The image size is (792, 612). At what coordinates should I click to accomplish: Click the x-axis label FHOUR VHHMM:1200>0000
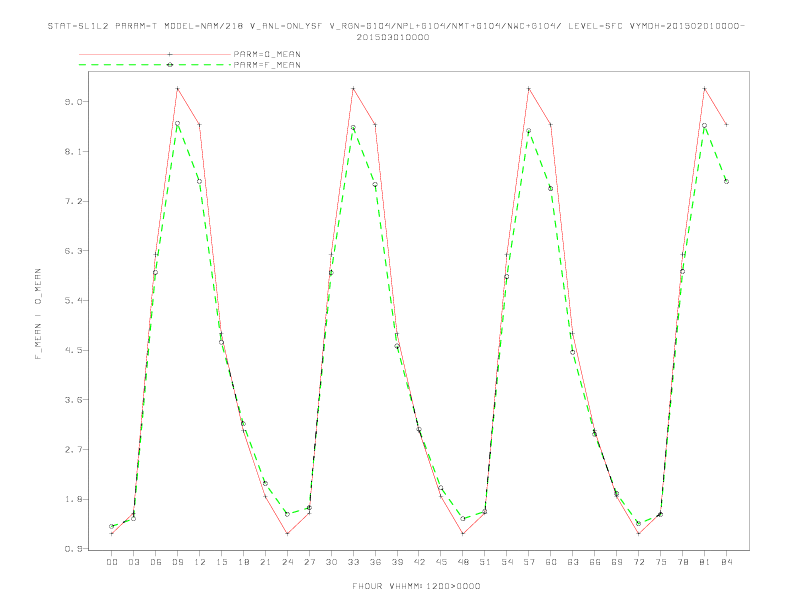[x=416, y=586]
